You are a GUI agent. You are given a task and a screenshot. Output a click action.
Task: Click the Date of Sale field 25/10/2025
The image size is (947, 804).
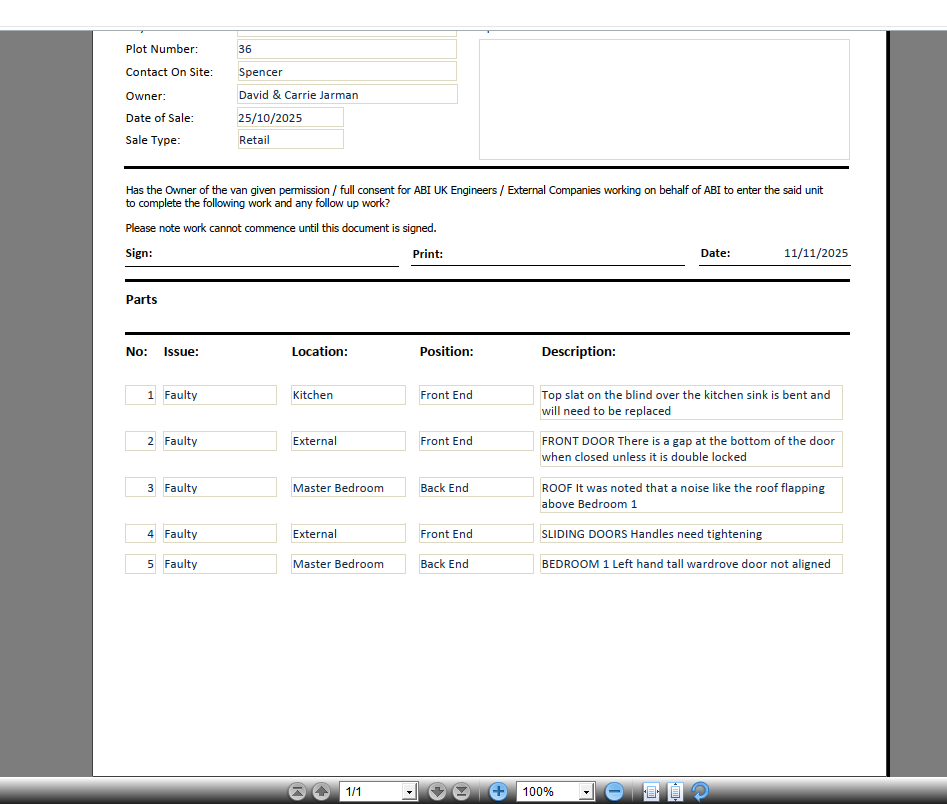click(x=291, y=117)
